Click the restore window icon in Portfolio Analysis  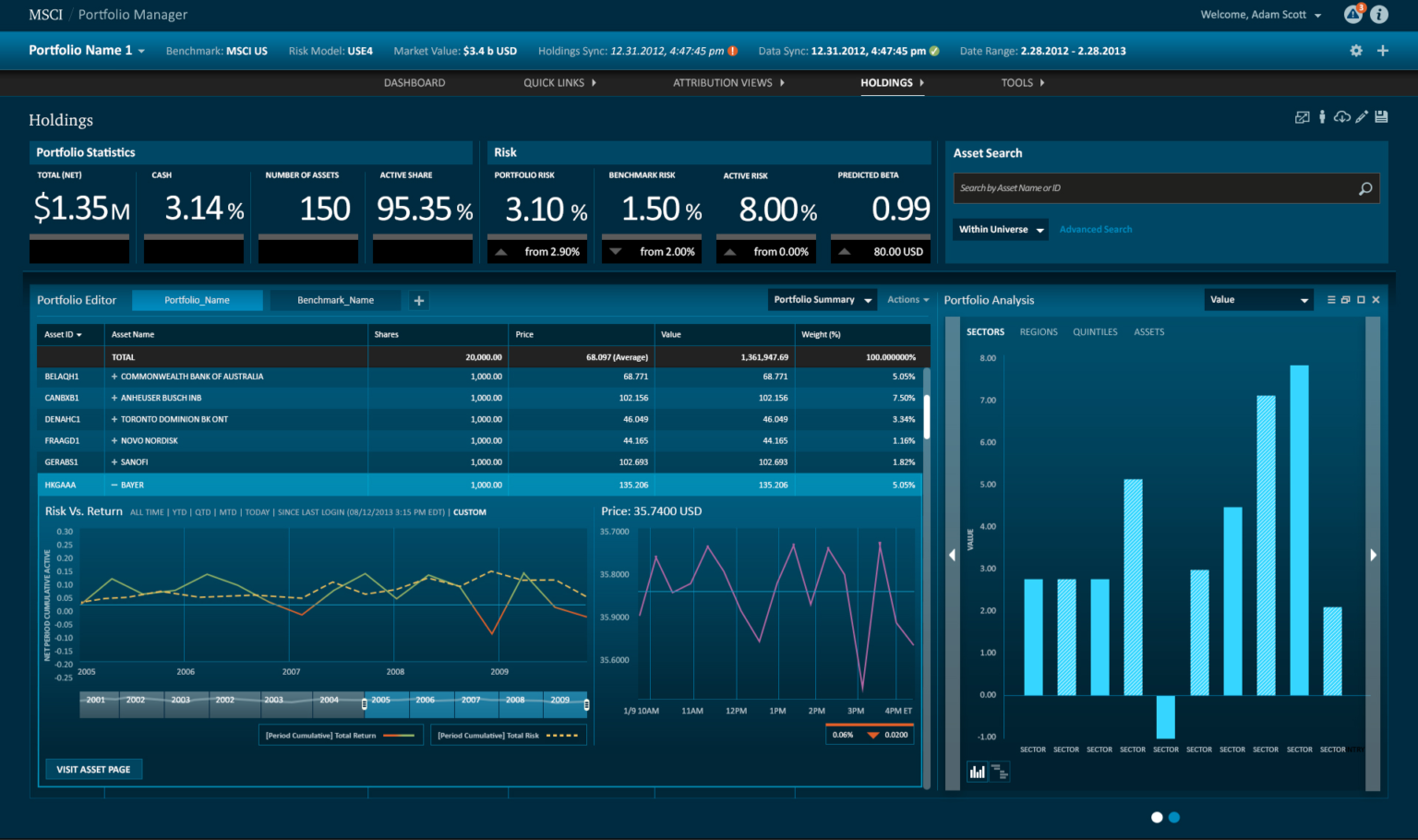1346,300
